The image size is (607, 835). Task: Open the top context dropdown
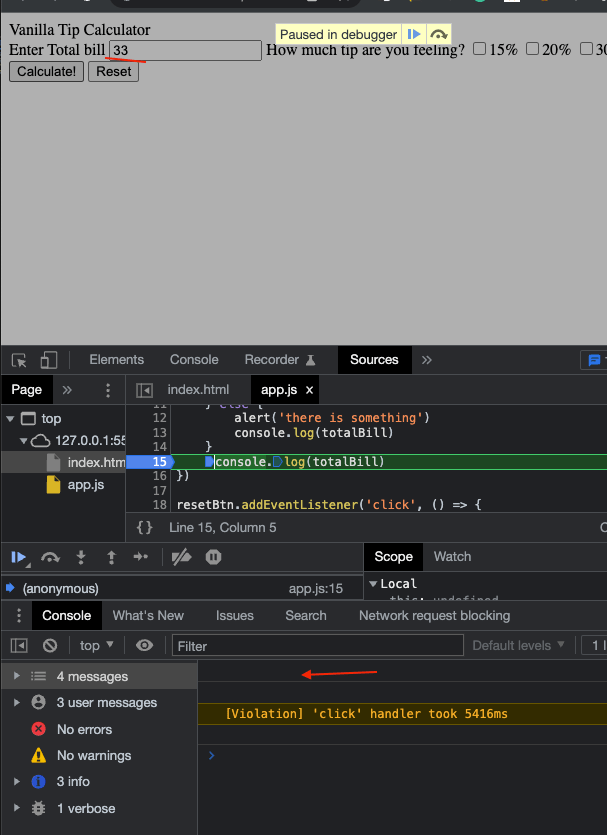click(x=97, y=646)
